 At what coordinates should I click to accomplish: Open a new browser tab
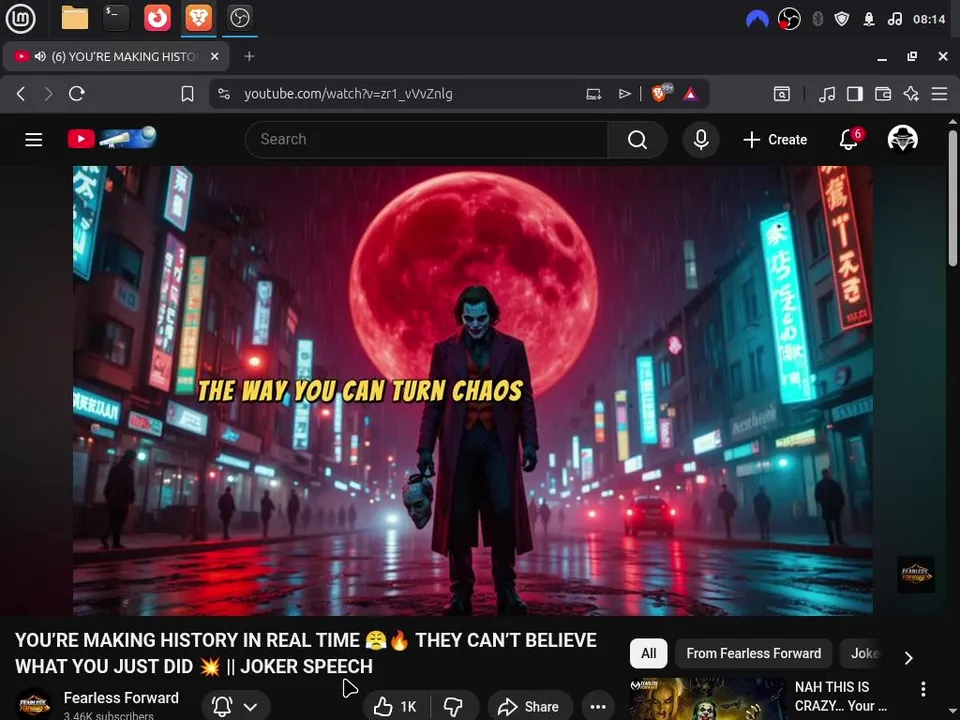249,56
